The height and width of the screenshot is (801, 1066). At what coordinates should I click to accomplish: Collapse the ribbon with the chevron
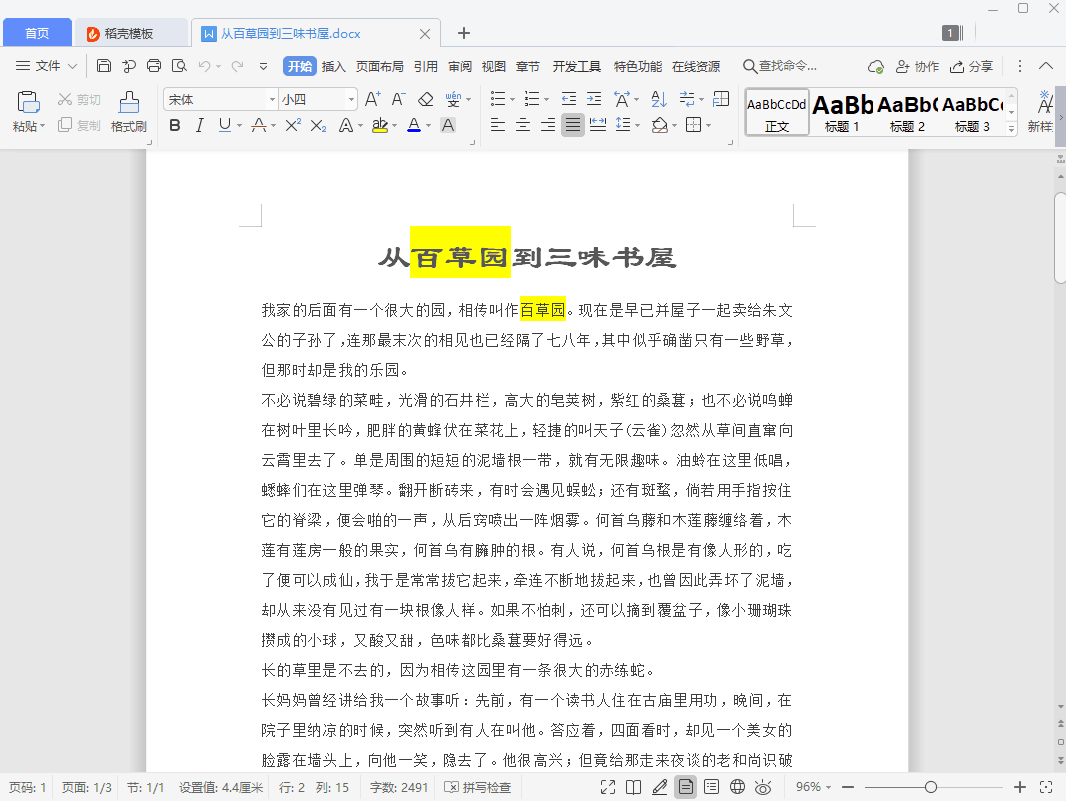1046,66
